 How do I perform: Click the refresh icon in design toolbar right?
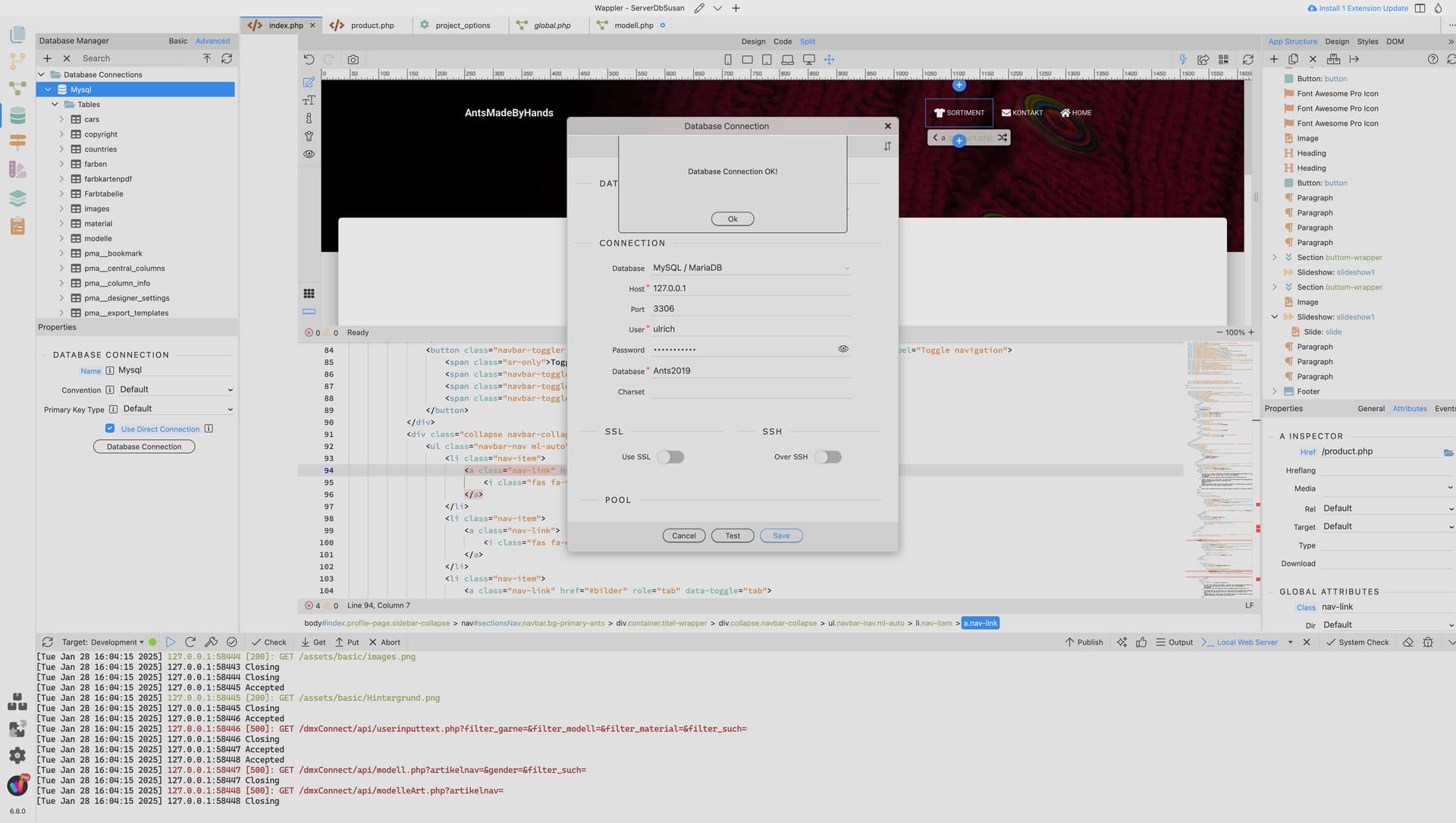(1248, 59)
